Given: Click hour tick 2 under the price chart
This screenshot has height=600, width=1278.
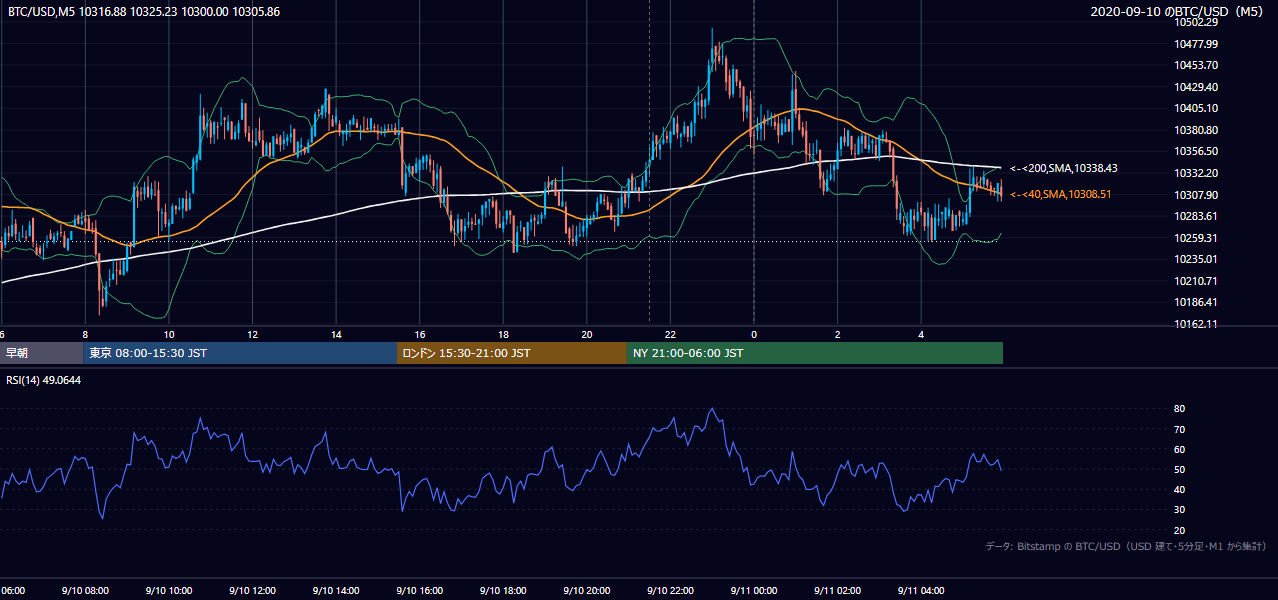Looking at the screenshot, I should click(838, 335).
